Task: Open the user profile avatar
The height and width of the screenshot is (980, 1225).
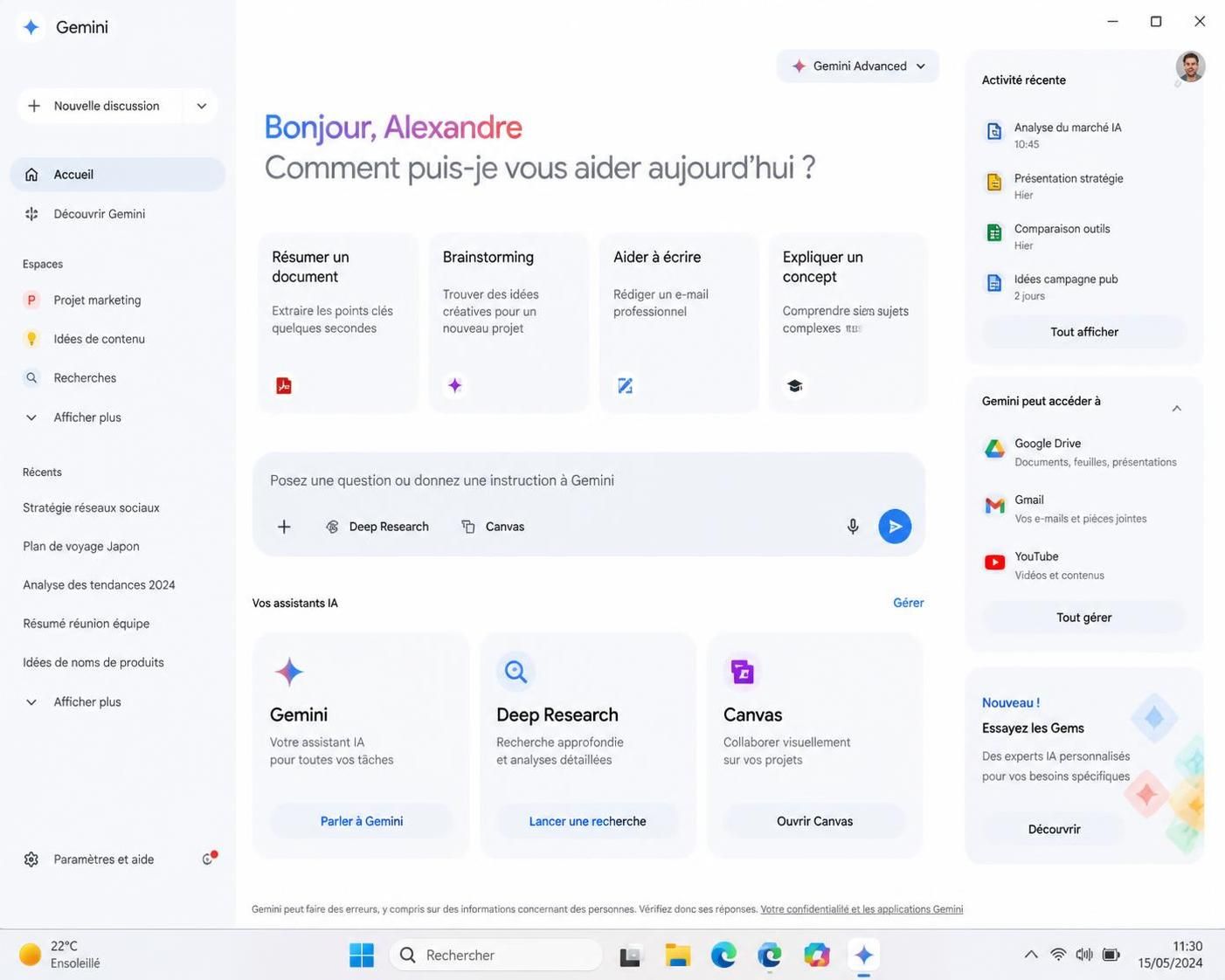Action: click(x=1190, y=66)
